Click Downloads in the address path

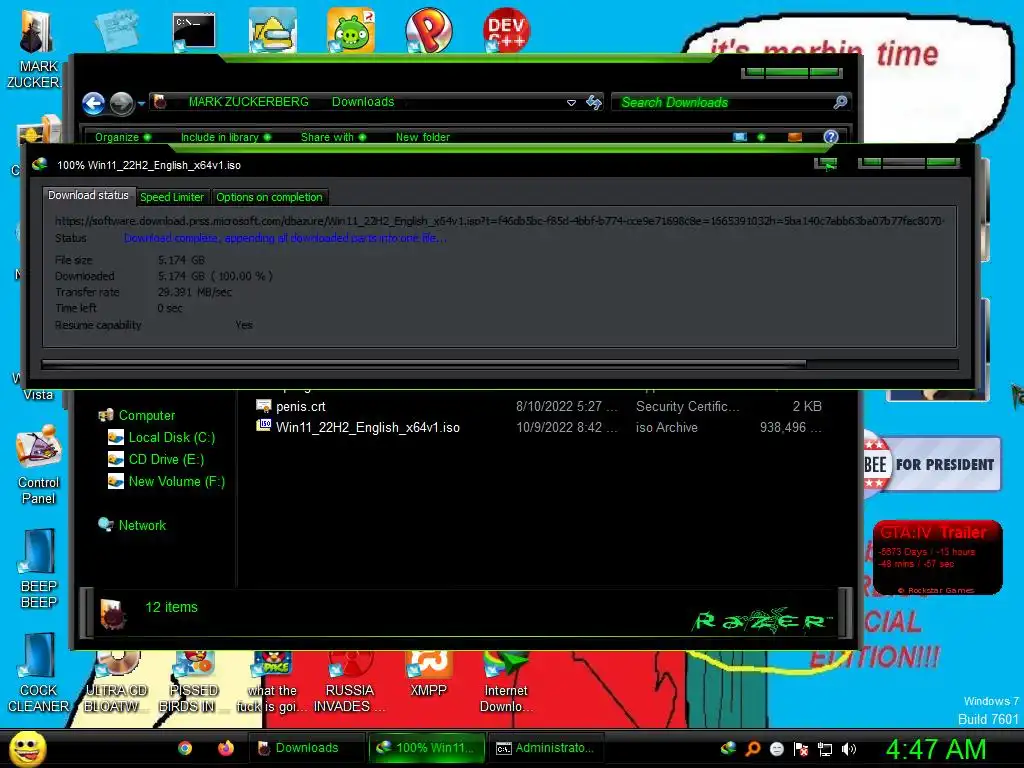(363, 102)
